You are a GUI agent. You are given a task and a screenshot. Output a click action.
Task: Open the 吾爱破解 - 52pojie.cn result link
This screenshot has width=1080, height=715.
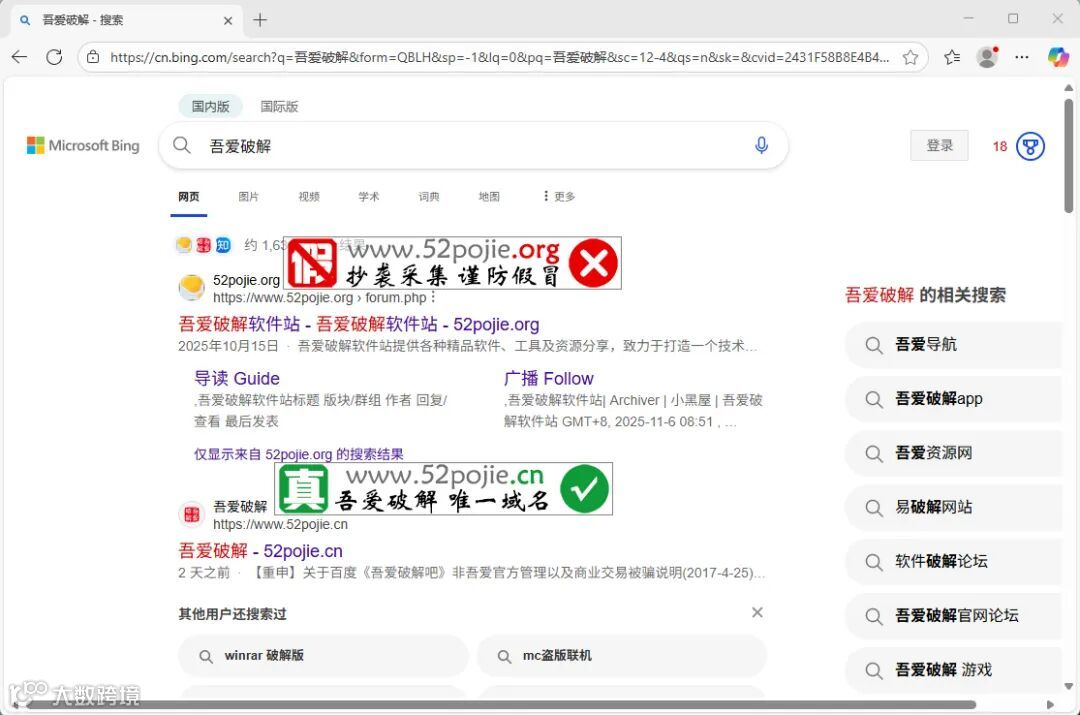pyautogui.click(x=260, y=551)
